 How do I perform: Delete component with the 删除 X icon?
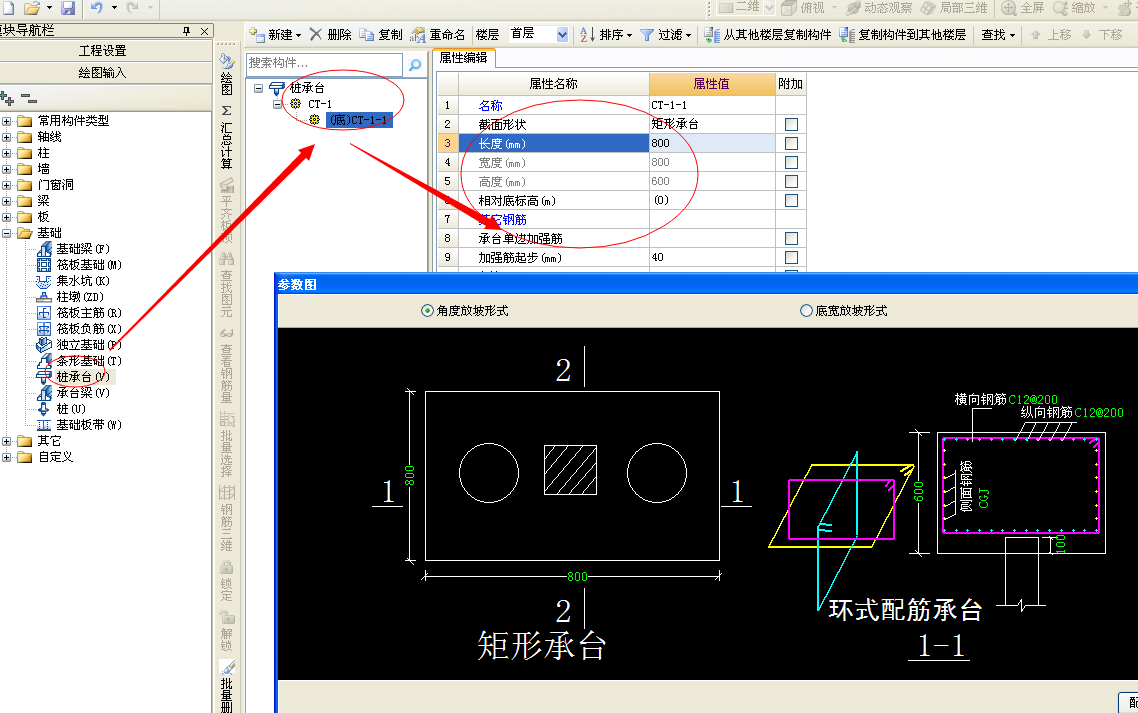[316, 34]
